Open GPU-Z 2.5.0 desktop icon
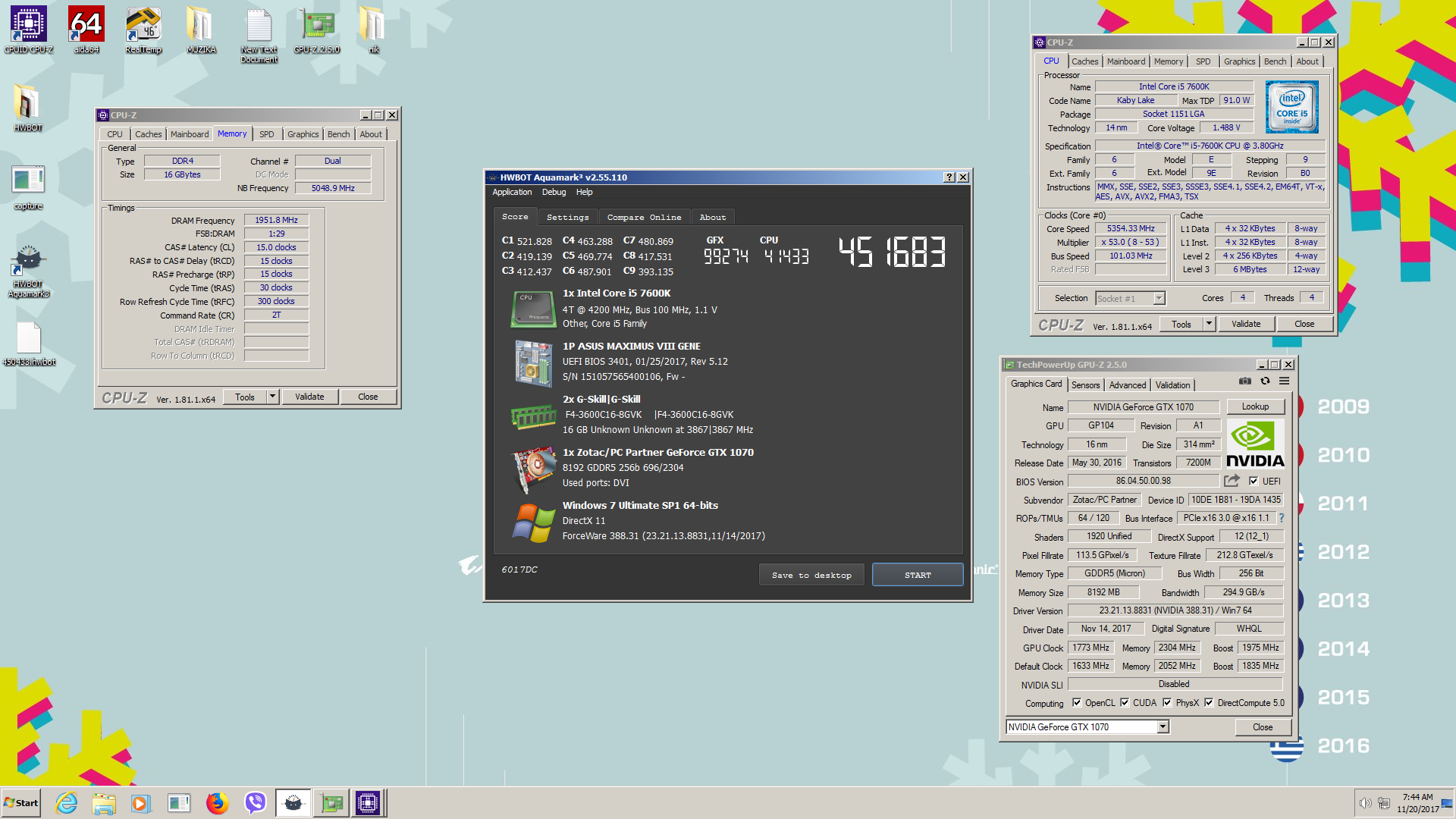This screenshot has height=819, width=1456. click(317, 30)
